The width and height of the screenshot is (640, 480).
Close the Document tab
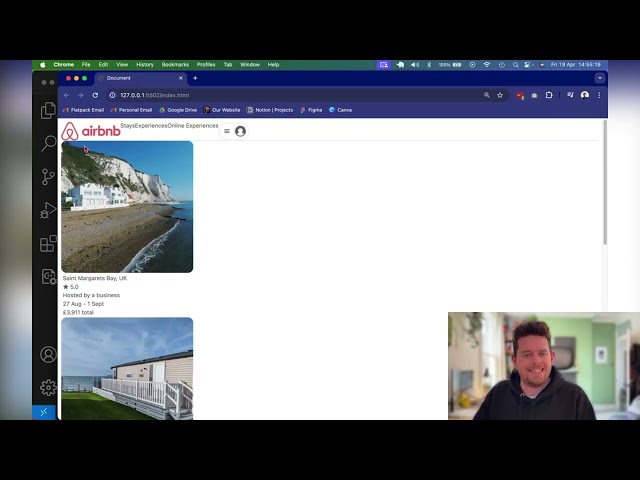(x=181, y=78)
